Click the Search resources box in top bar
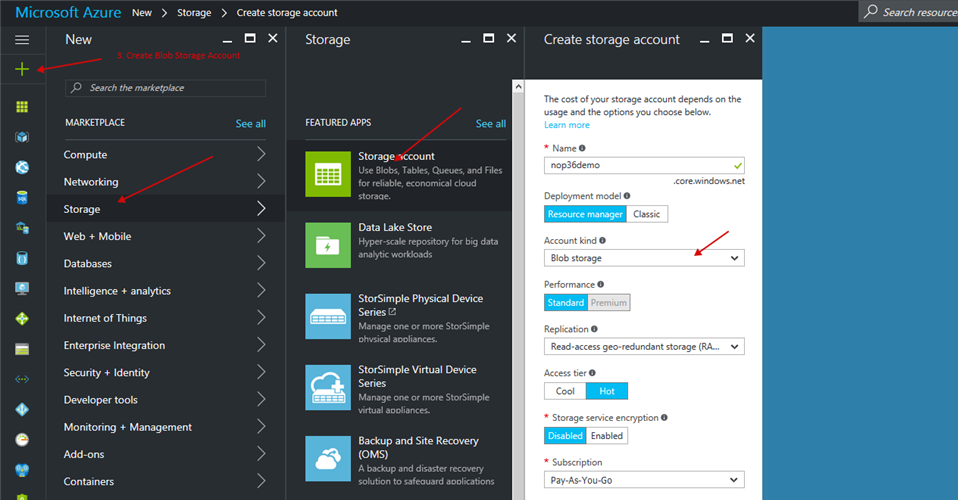This screenshot has width=958, height=500. click(909, 12)
